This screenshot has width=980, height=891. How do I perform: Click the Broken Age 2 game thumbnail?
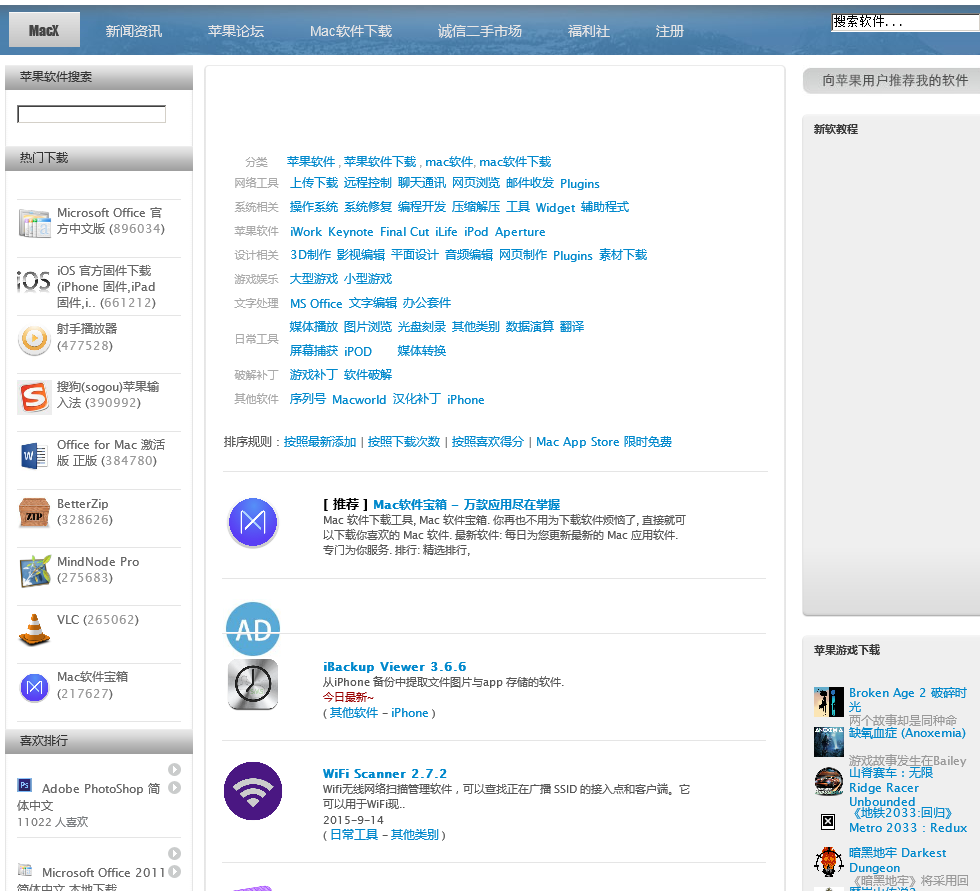(829, 702)
